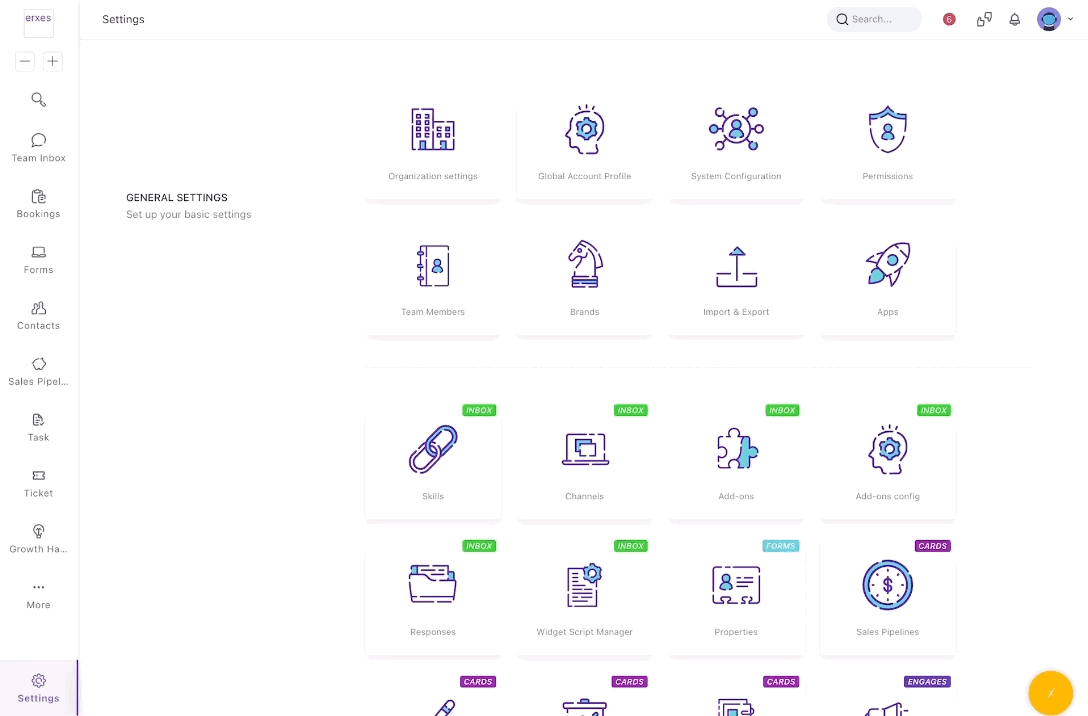Open the Organization settings building icon
This screenshot has height=716, width=1088.
[x=433, y=130]
